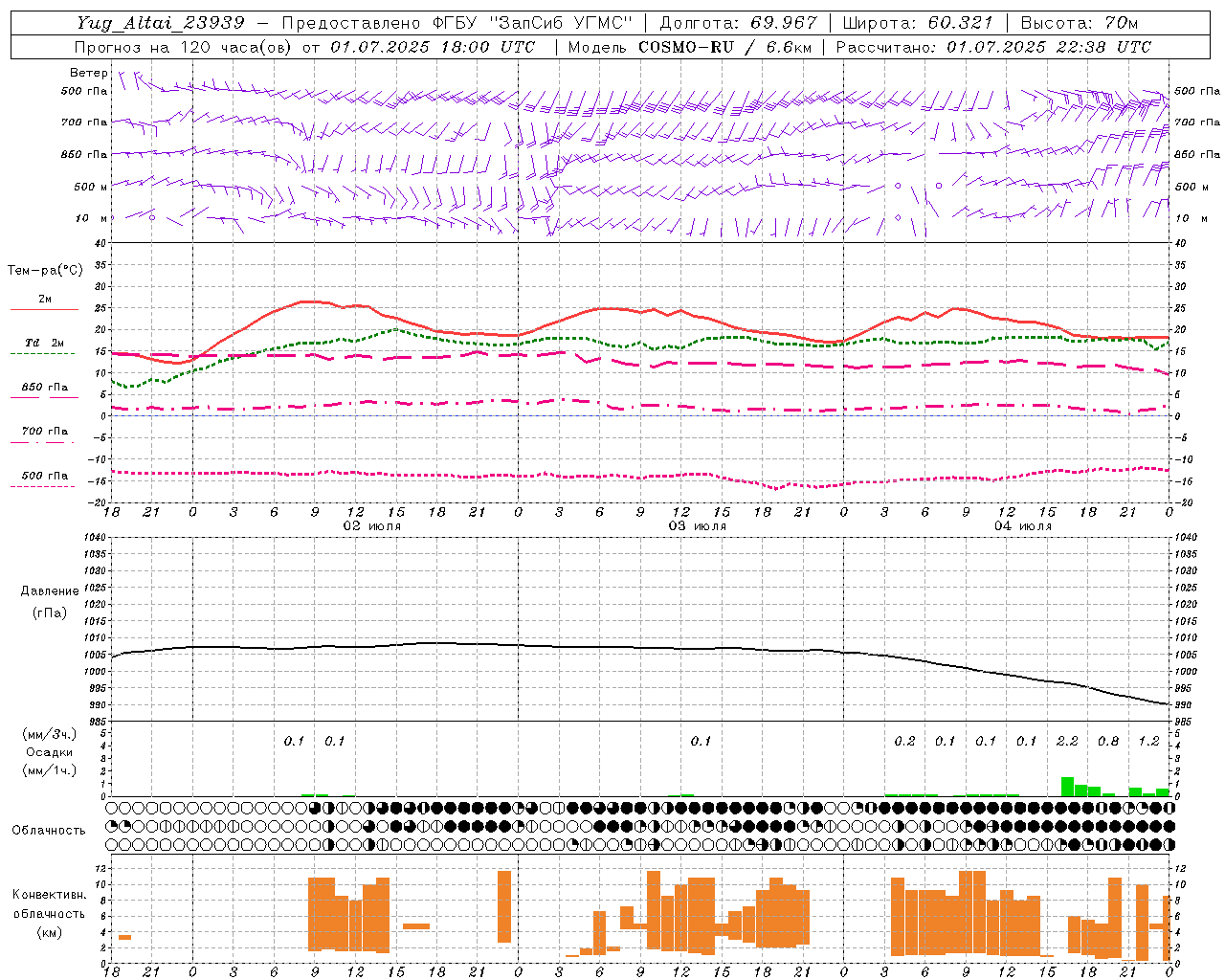
Task: Click the tallest green precipitation bar
Action: 1067,786
